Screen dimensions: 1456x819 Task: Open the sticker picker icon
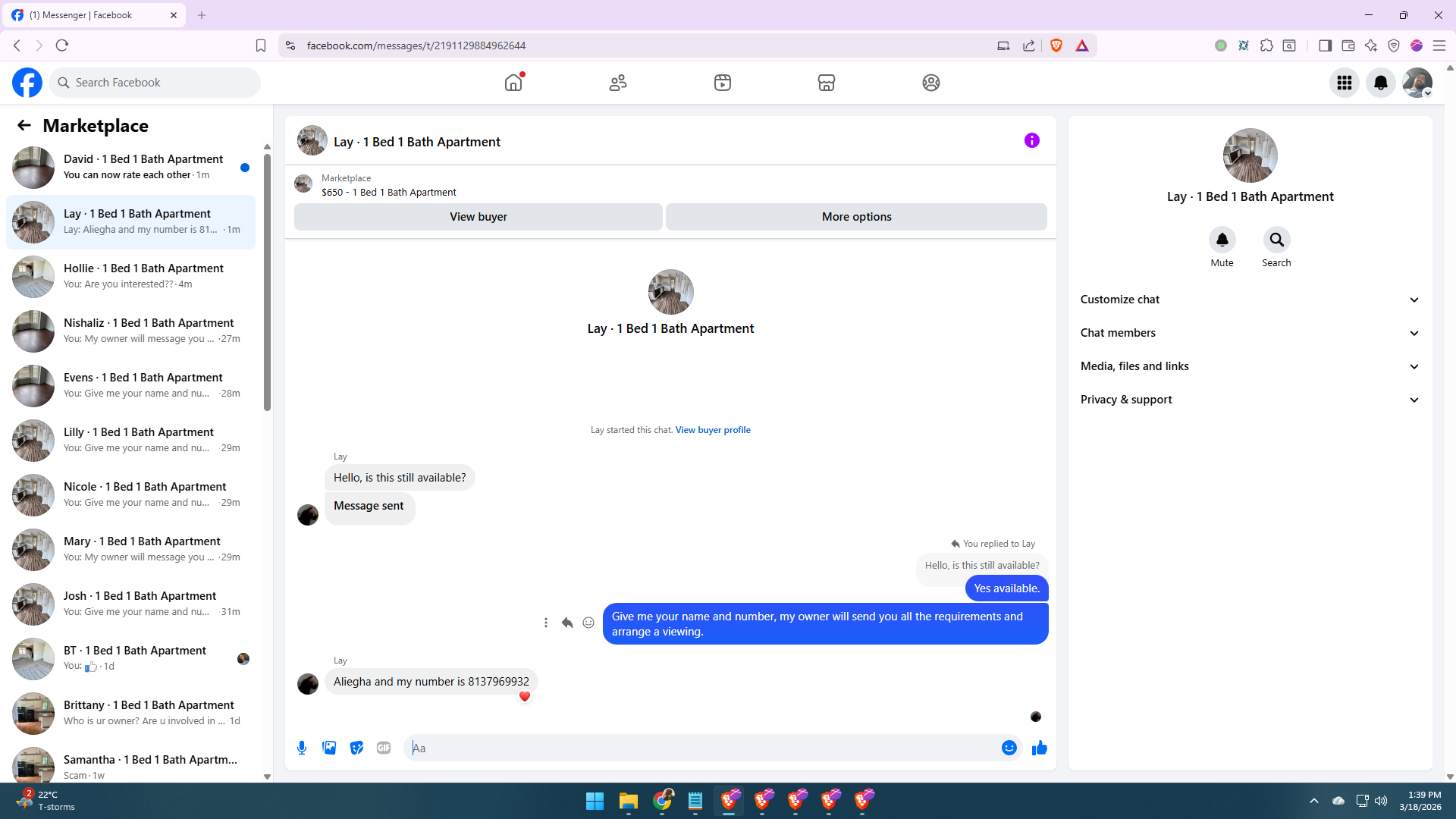(356, 748)
